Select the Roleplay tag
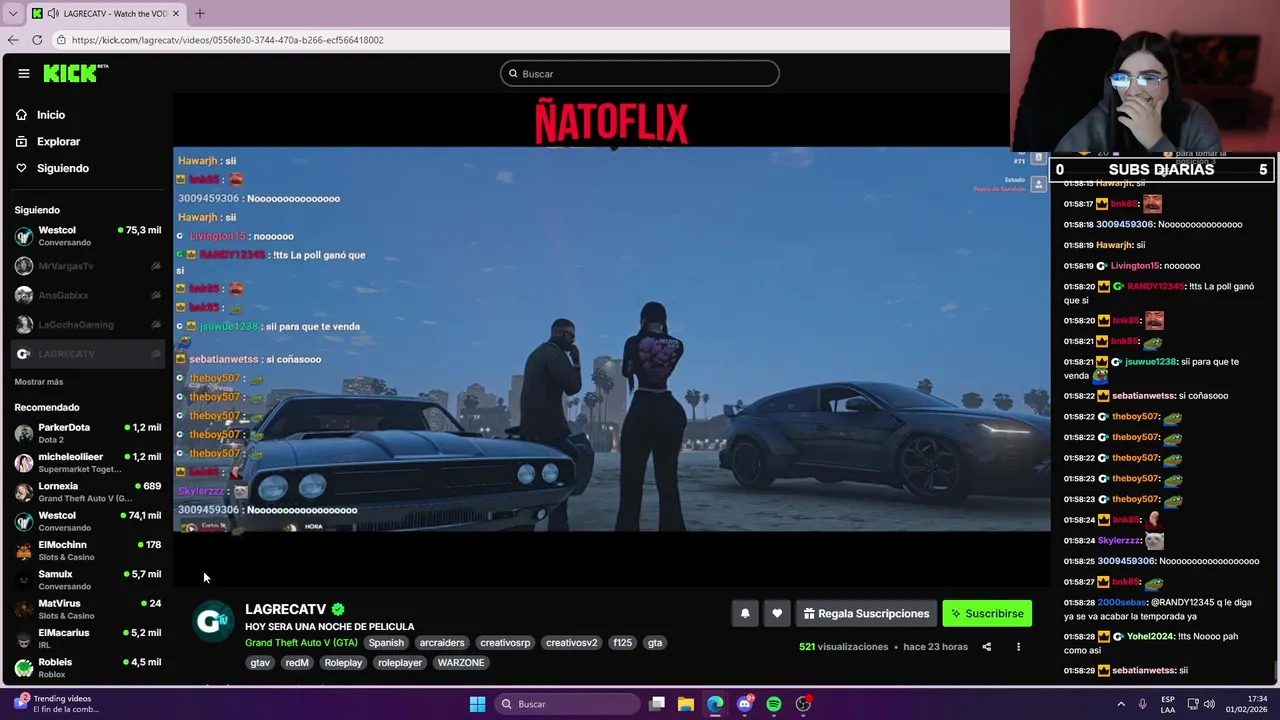The height and width of the screenshot is (720, 1280). point(343,663)
